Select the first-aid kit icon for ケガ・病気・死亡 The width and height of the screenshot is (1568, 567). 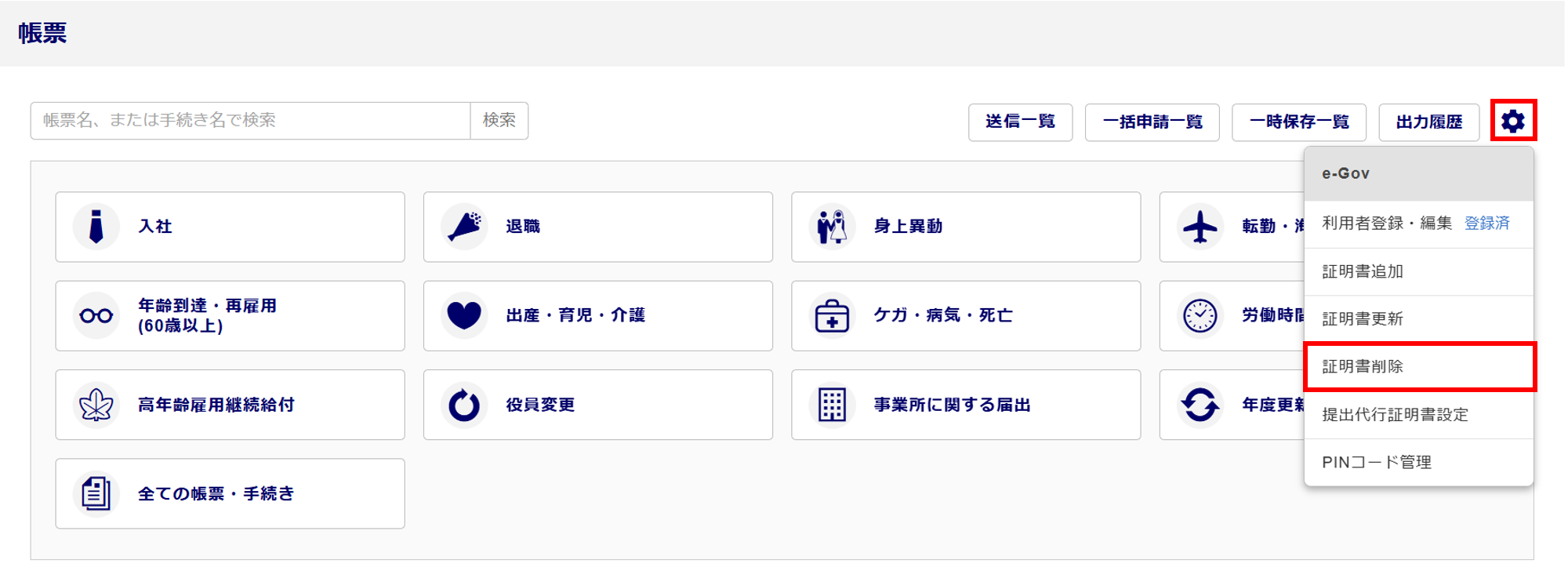click(x=832, y=315)
